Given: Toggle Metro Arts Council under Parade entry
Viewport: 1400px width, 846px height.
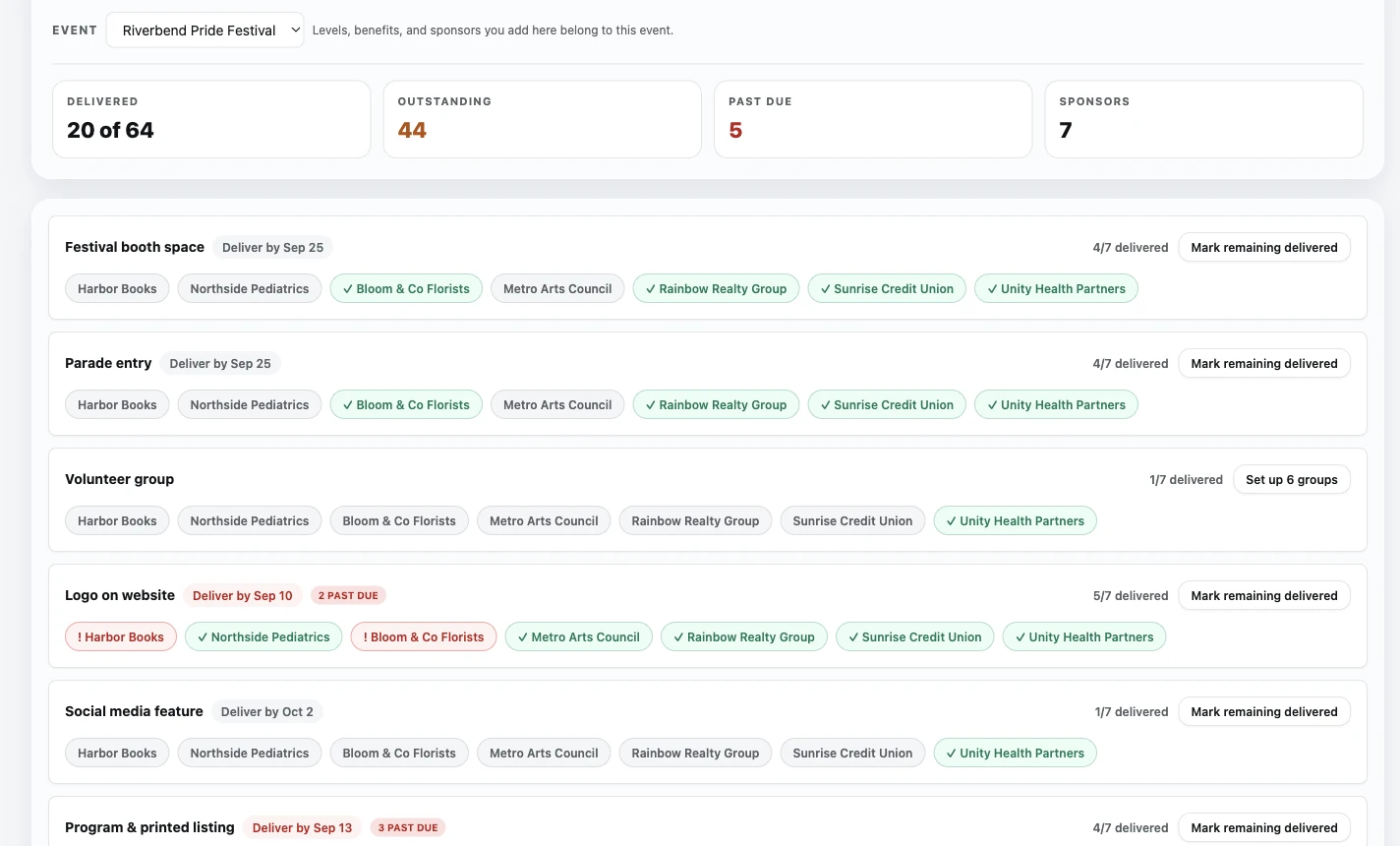Looking at the screenshot, I should pos(557,405).
